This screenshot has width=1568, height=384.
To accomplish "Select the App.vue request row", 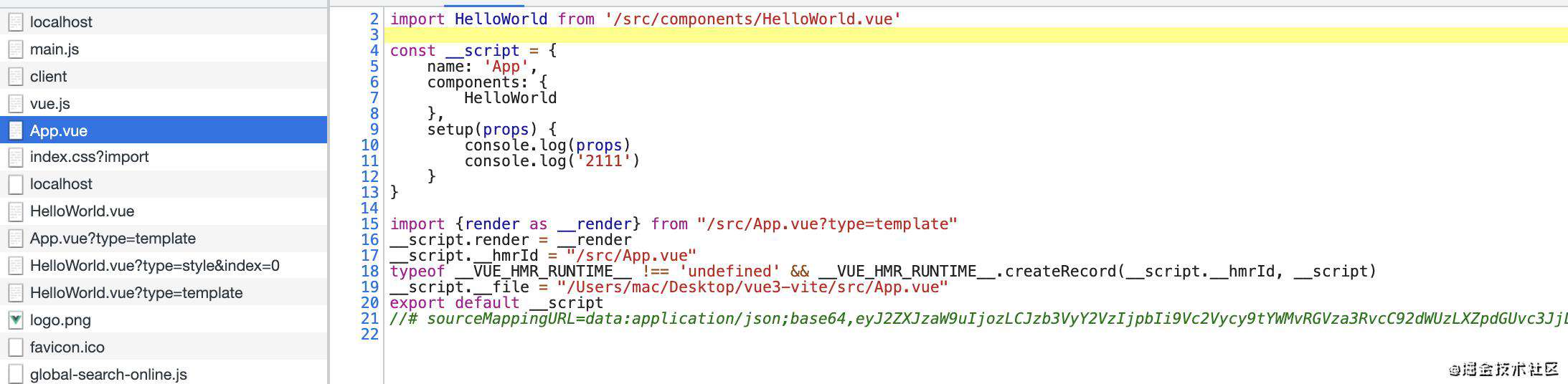I will [164, 130].
